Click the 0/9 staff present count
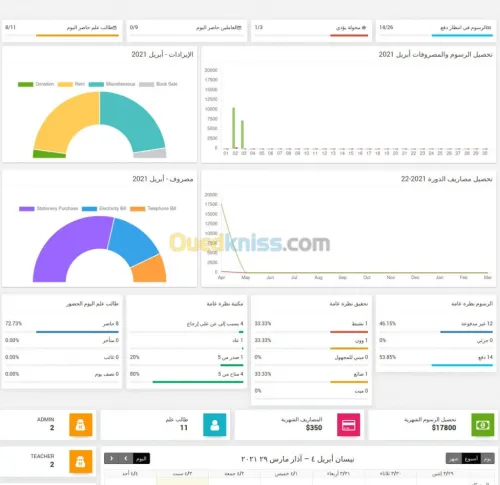 click(x=134, y=27)
